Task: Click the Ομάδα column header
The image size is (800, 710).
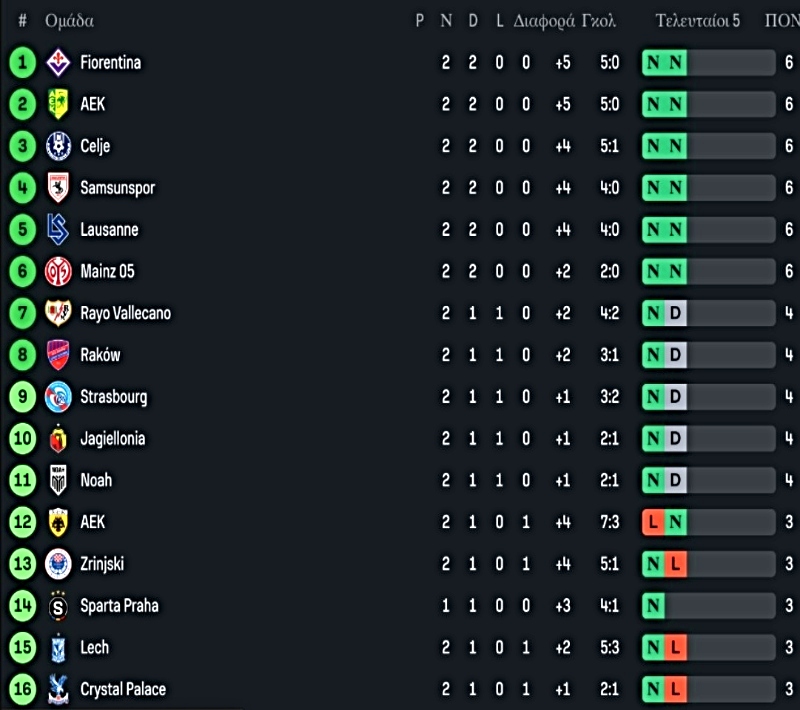Action: tap(69, 21)
